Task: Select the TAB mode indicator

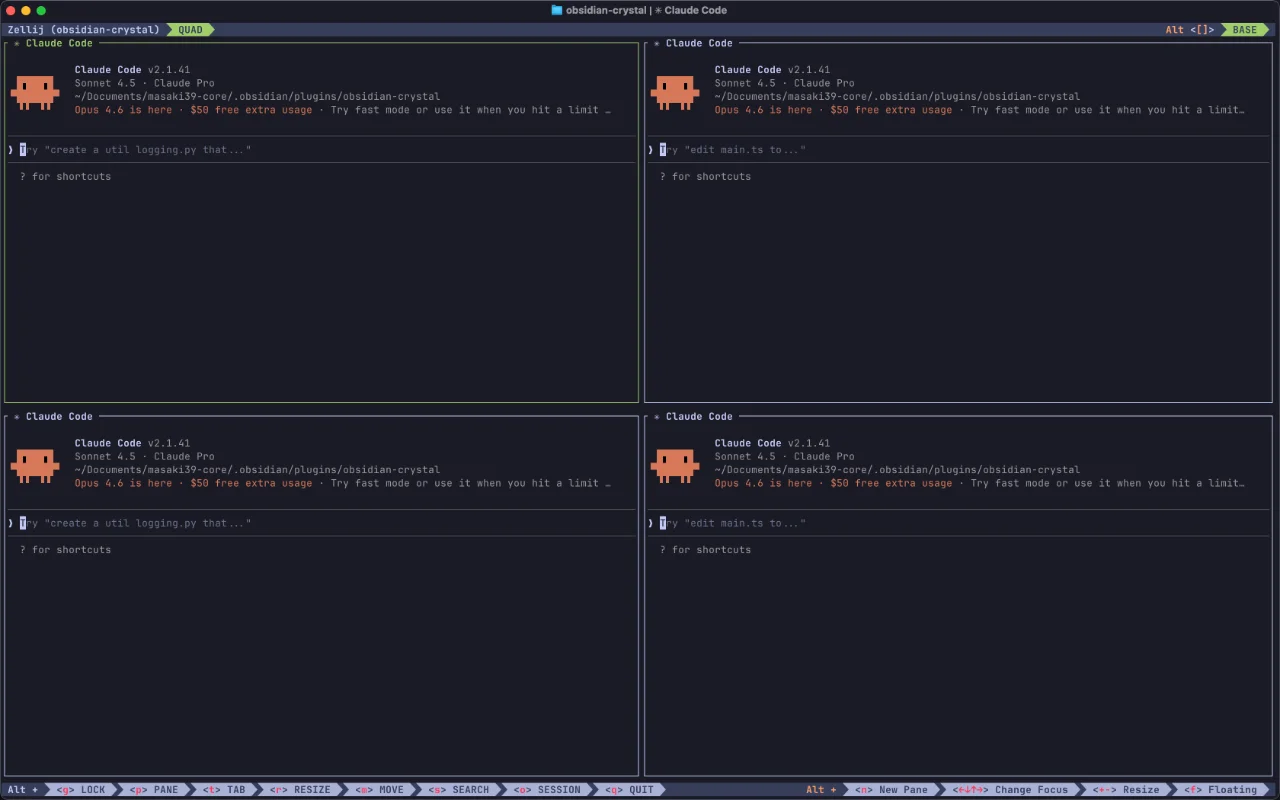Action: coord(223,789)
